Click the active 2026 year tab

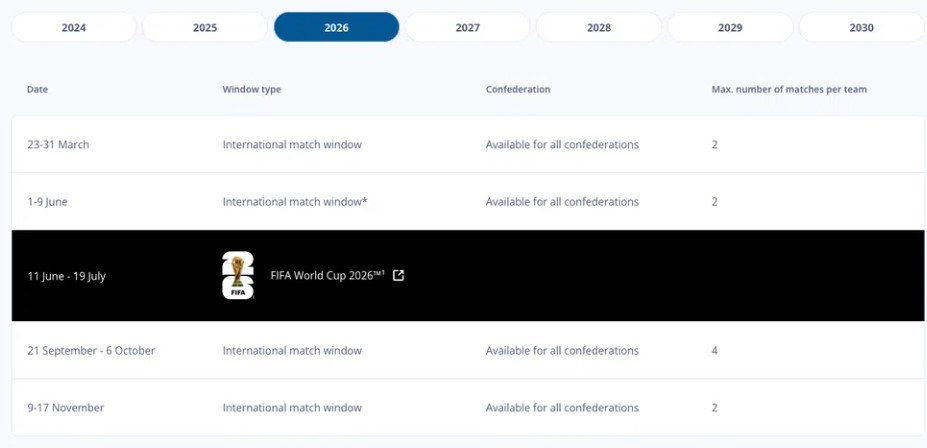coord(336,28)
